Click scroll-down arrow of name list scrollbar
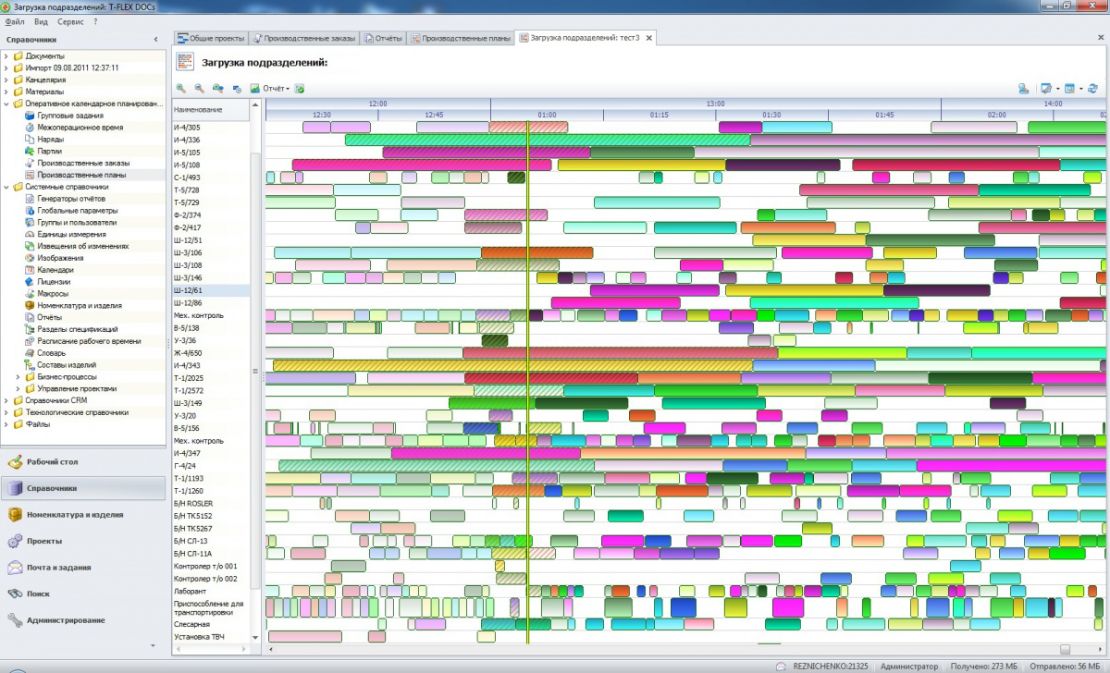1110x673 pixels. 256,638
